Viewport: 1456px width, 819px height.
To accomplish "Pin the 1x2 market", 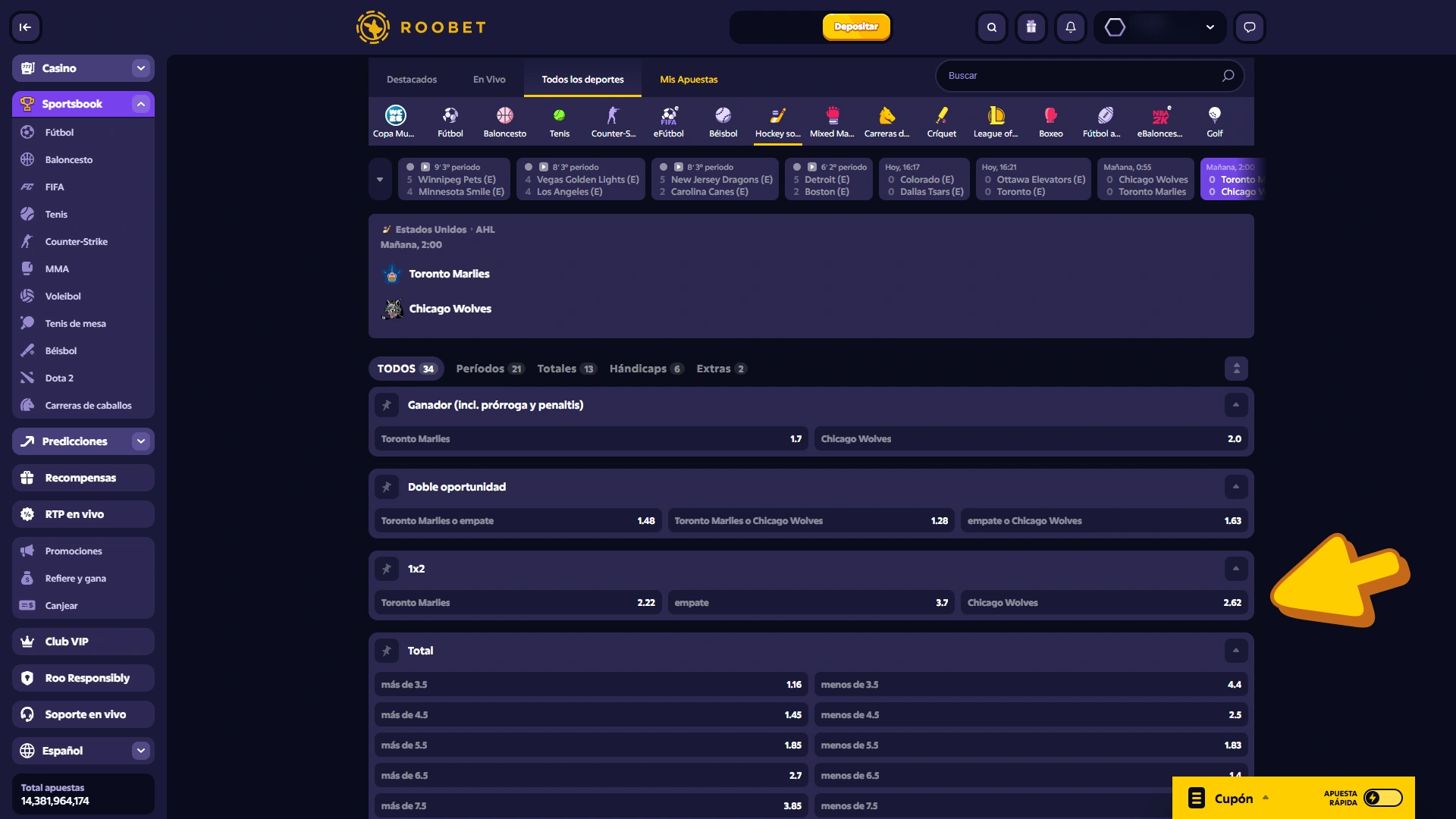I will click(387, 569).
